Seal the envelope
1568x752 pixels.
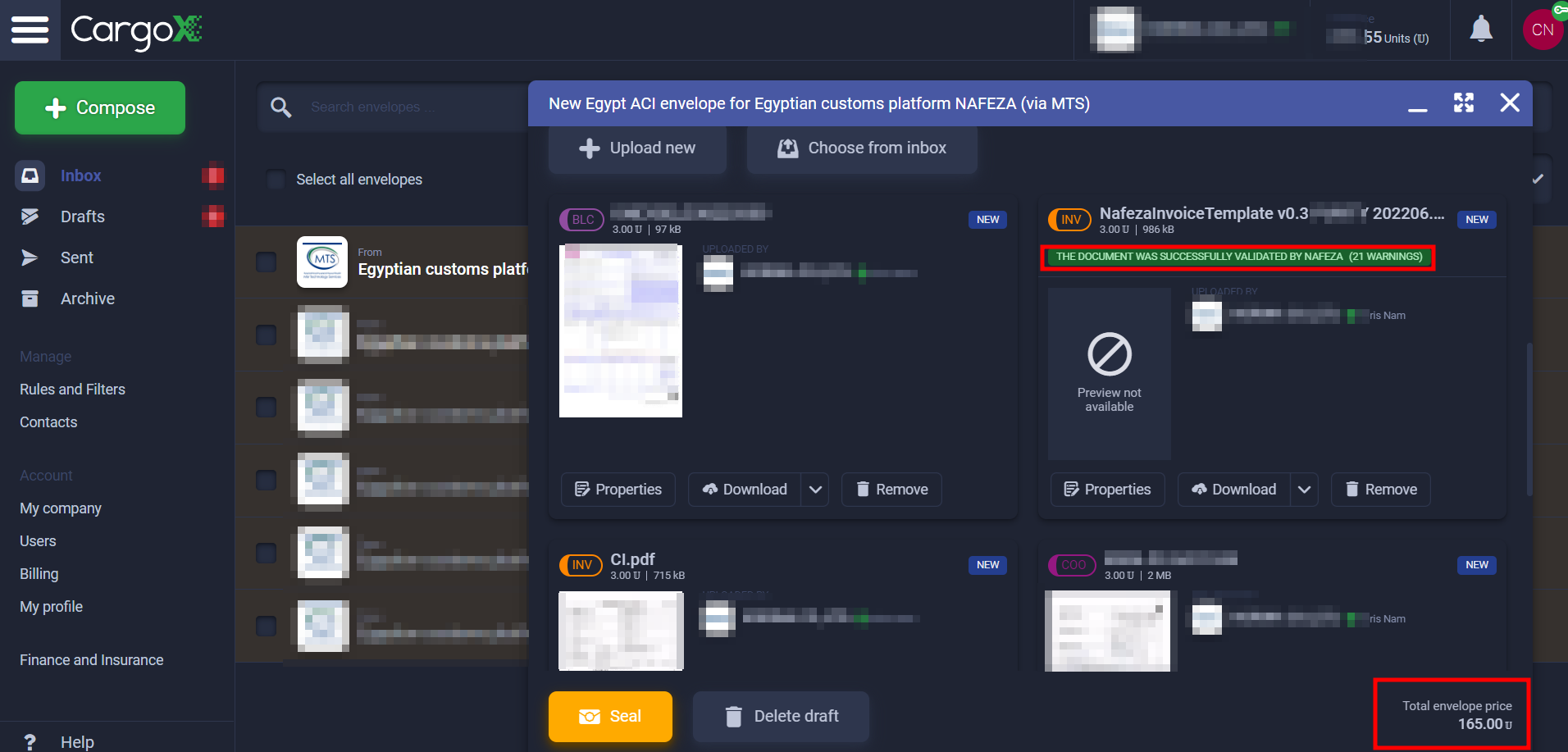610,716
